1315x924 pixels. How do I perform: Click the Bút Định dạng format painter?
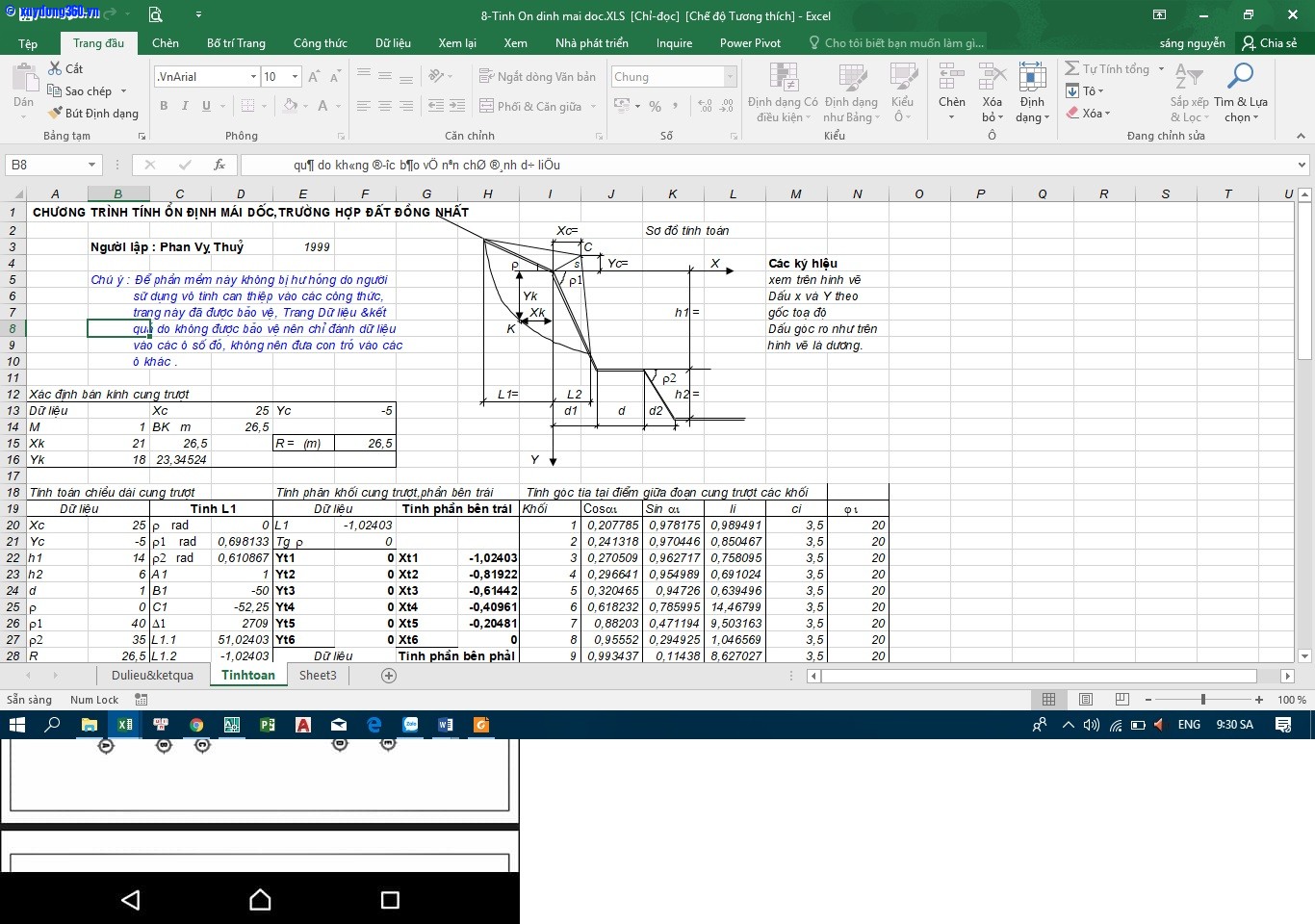(93, 113)
